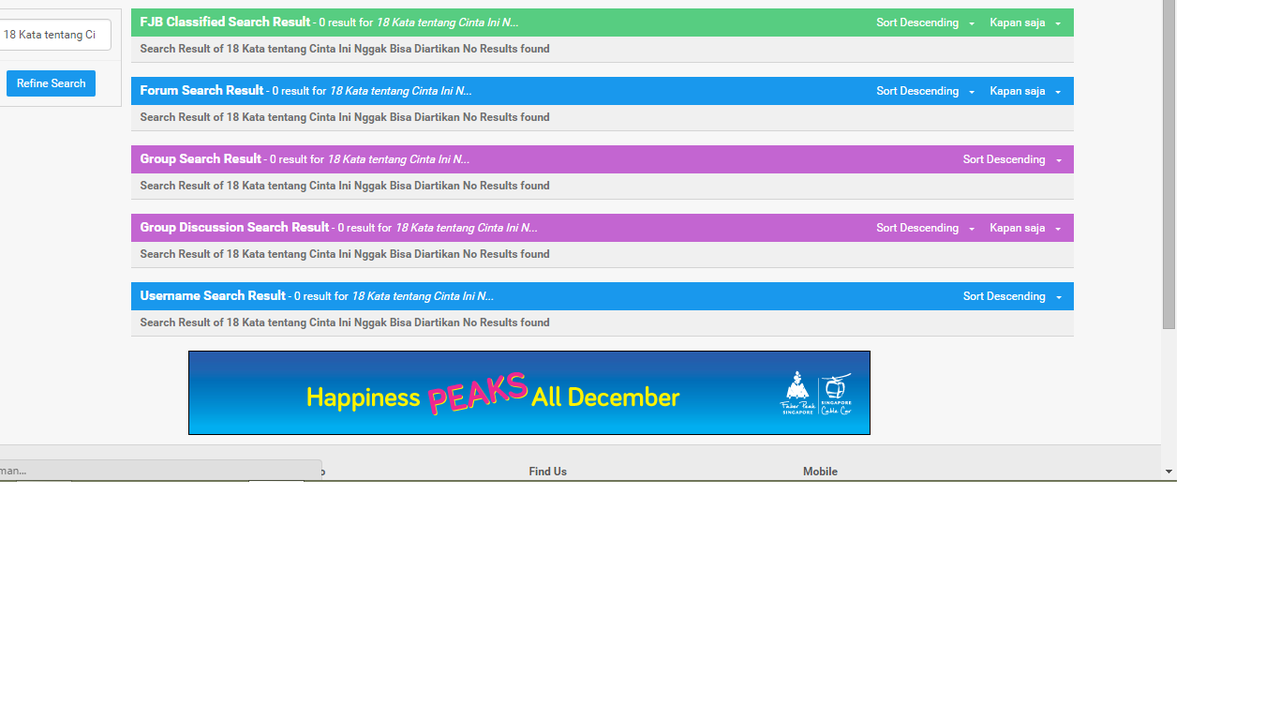Click the Group Search Result title
The image size is (1280, 720).
pyautogui.click(x=200, y=159)
